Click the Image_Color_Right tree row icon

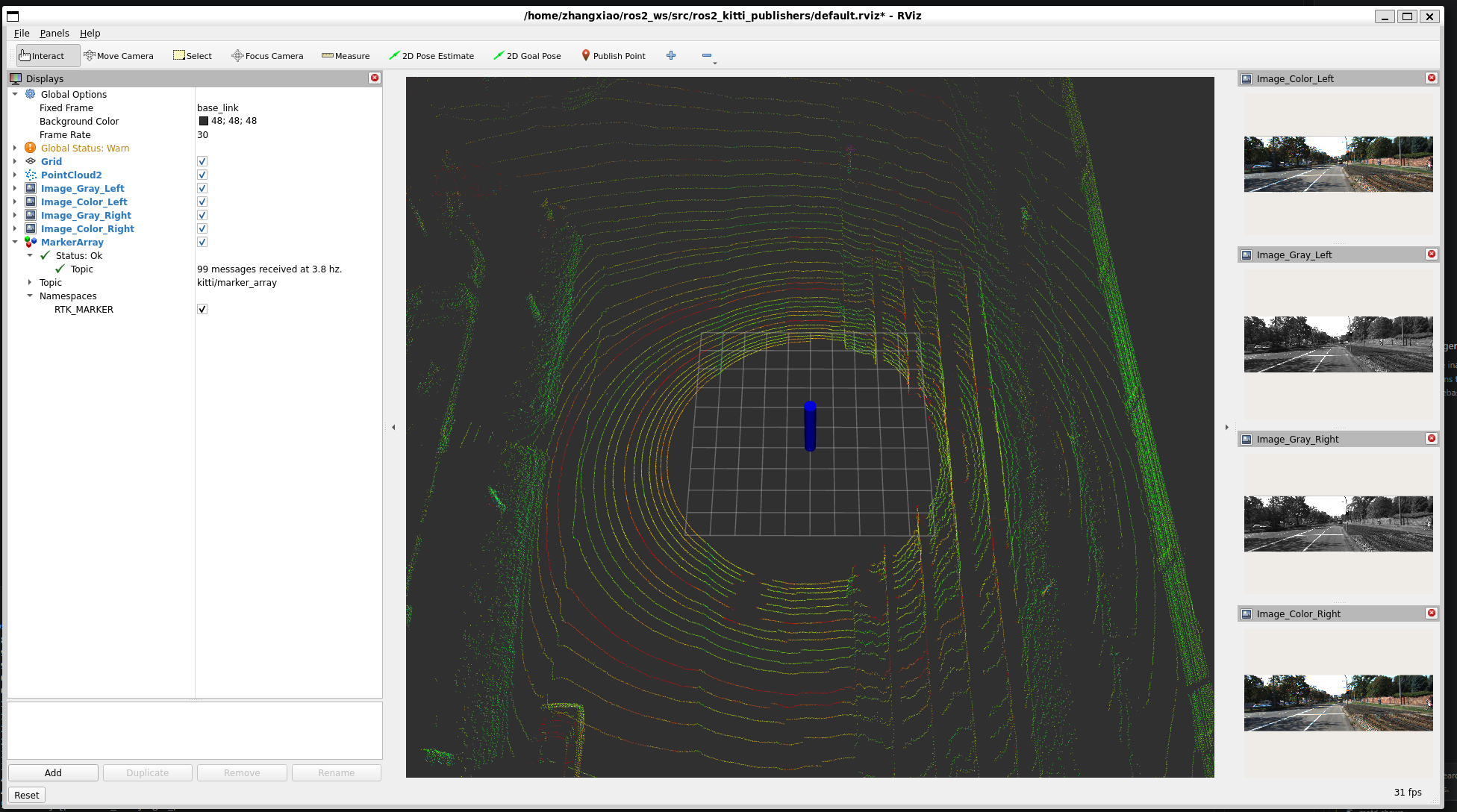point(31,228)
